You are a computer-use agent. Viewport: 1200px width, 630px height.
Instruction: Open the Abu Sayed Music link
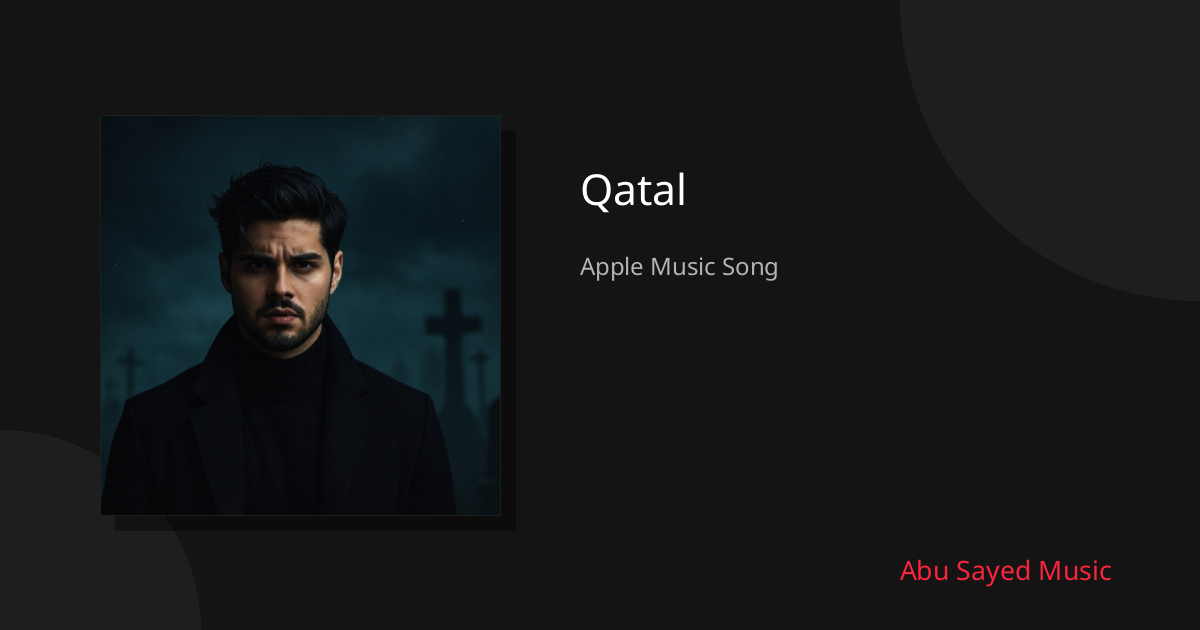click(1005, 571)
